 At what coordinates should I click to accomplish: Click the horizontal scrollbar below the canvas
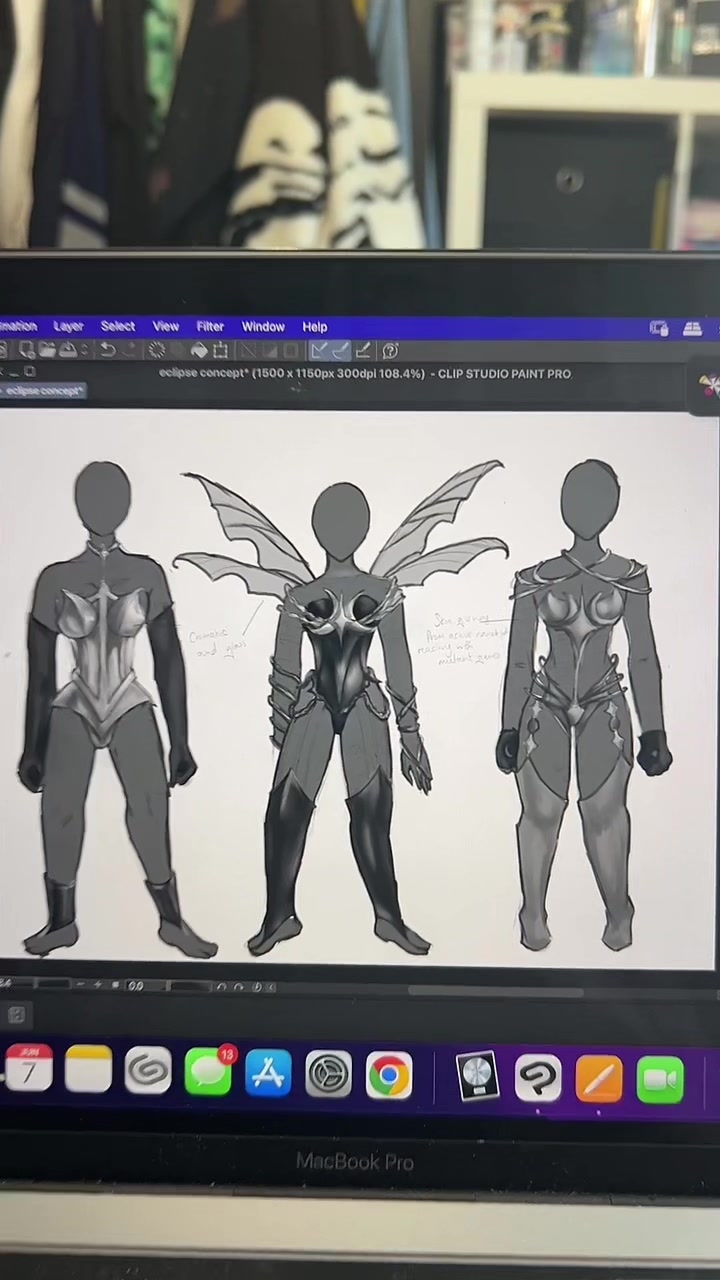495,992
